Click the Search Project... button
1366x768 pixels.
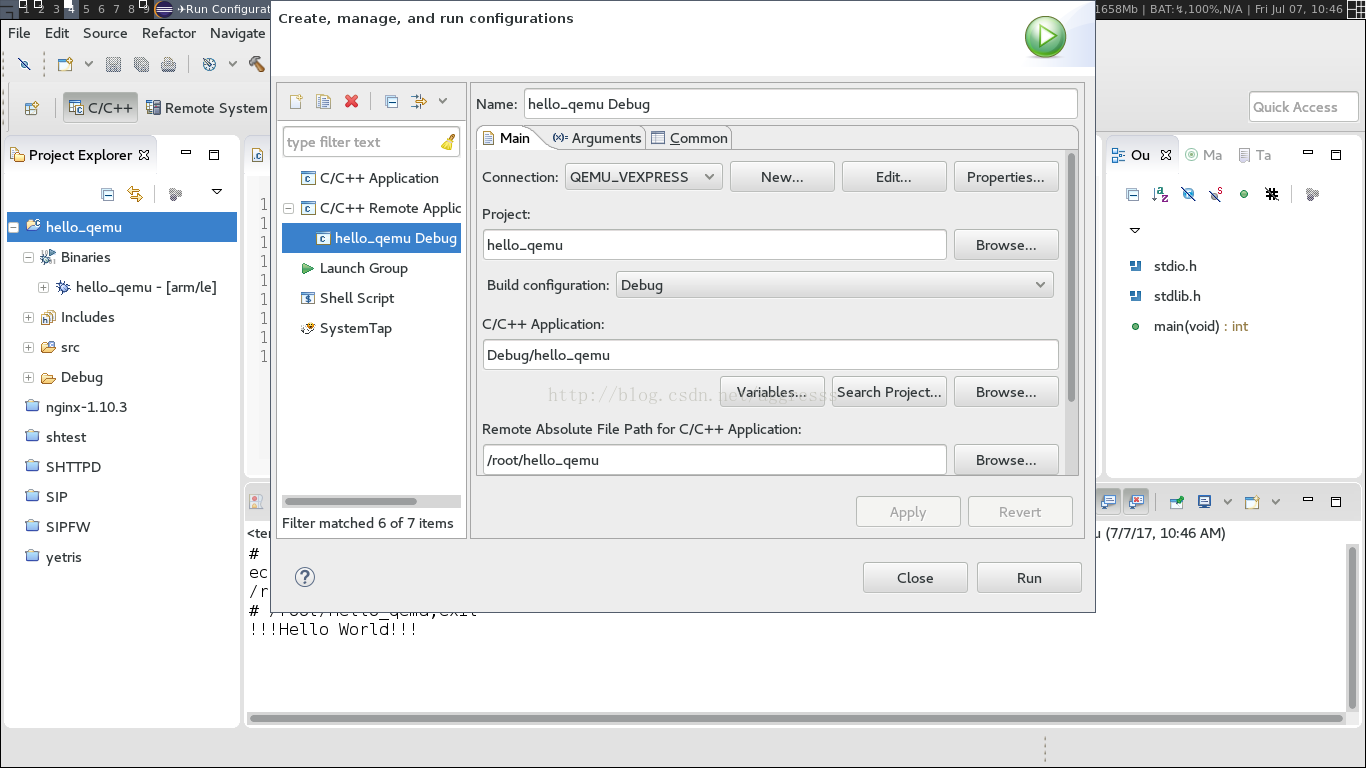tap(890, 392)
